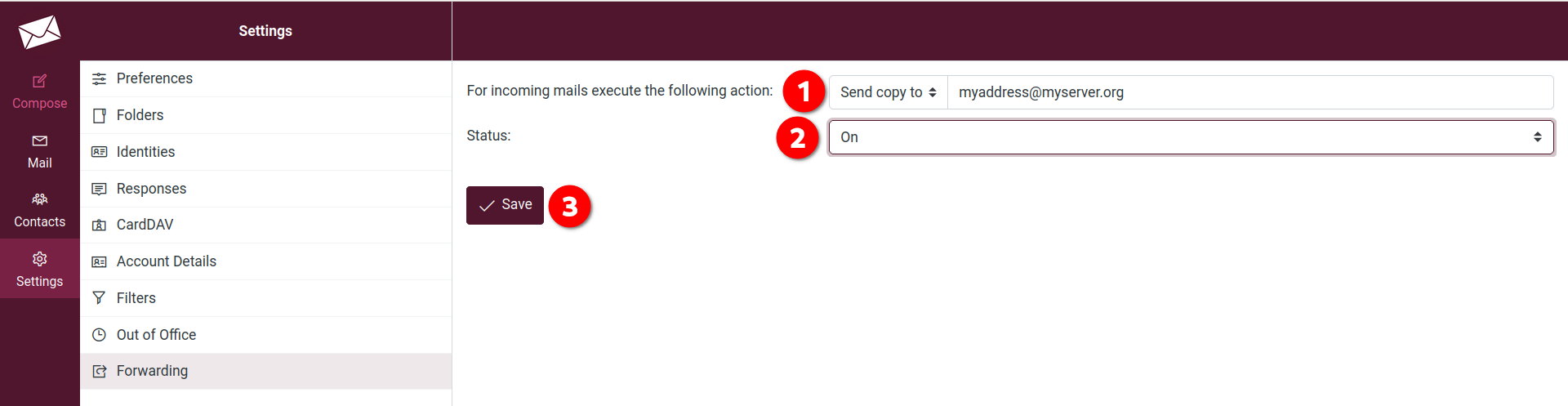The image size is (1568, 406).
Task: Click the Filters funnel icon
Action: (x=99, y=298)
